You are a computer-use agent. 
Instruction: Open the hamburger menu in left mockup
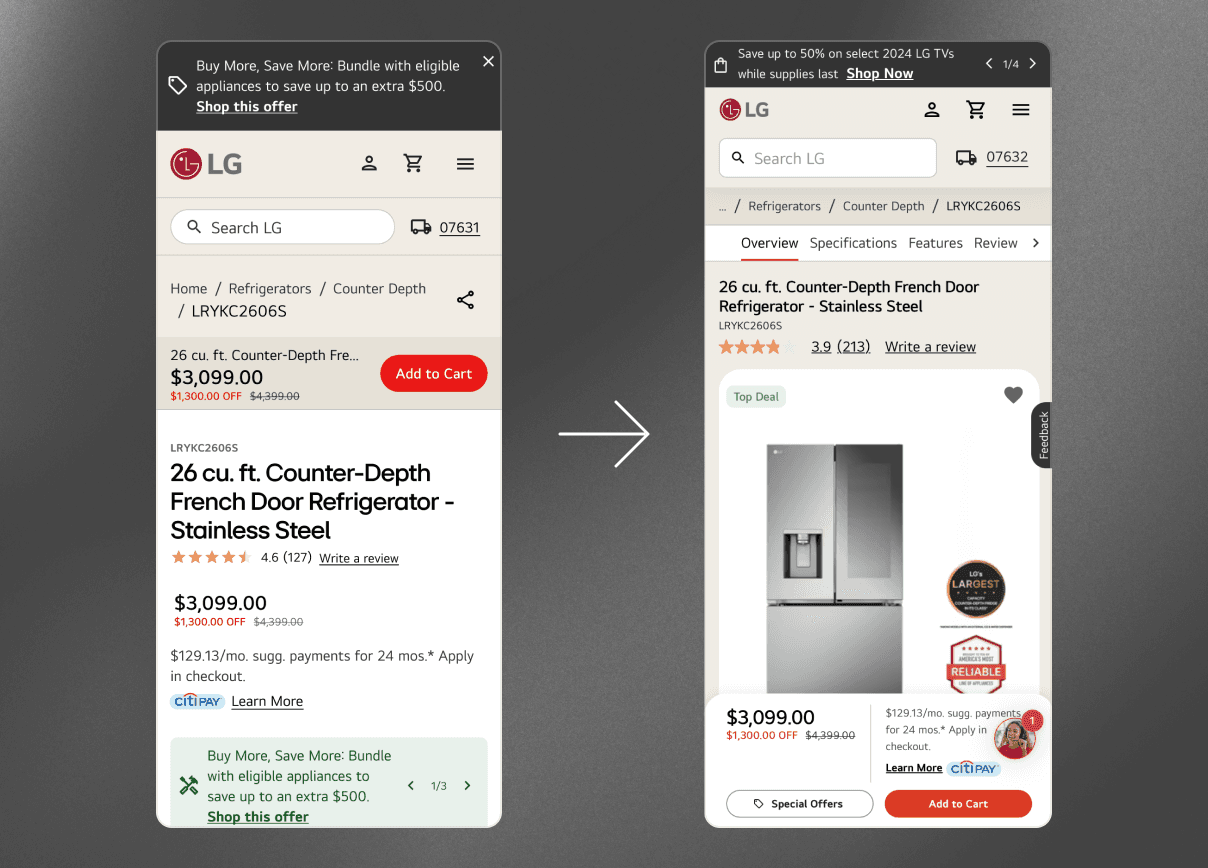[465, 164]
